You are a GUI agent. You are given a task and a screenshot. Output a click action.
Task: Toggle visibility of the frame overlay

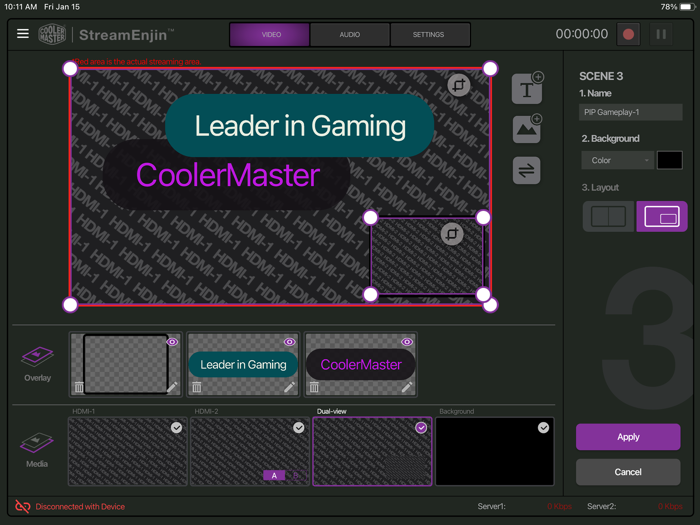[x=172, y=342]
